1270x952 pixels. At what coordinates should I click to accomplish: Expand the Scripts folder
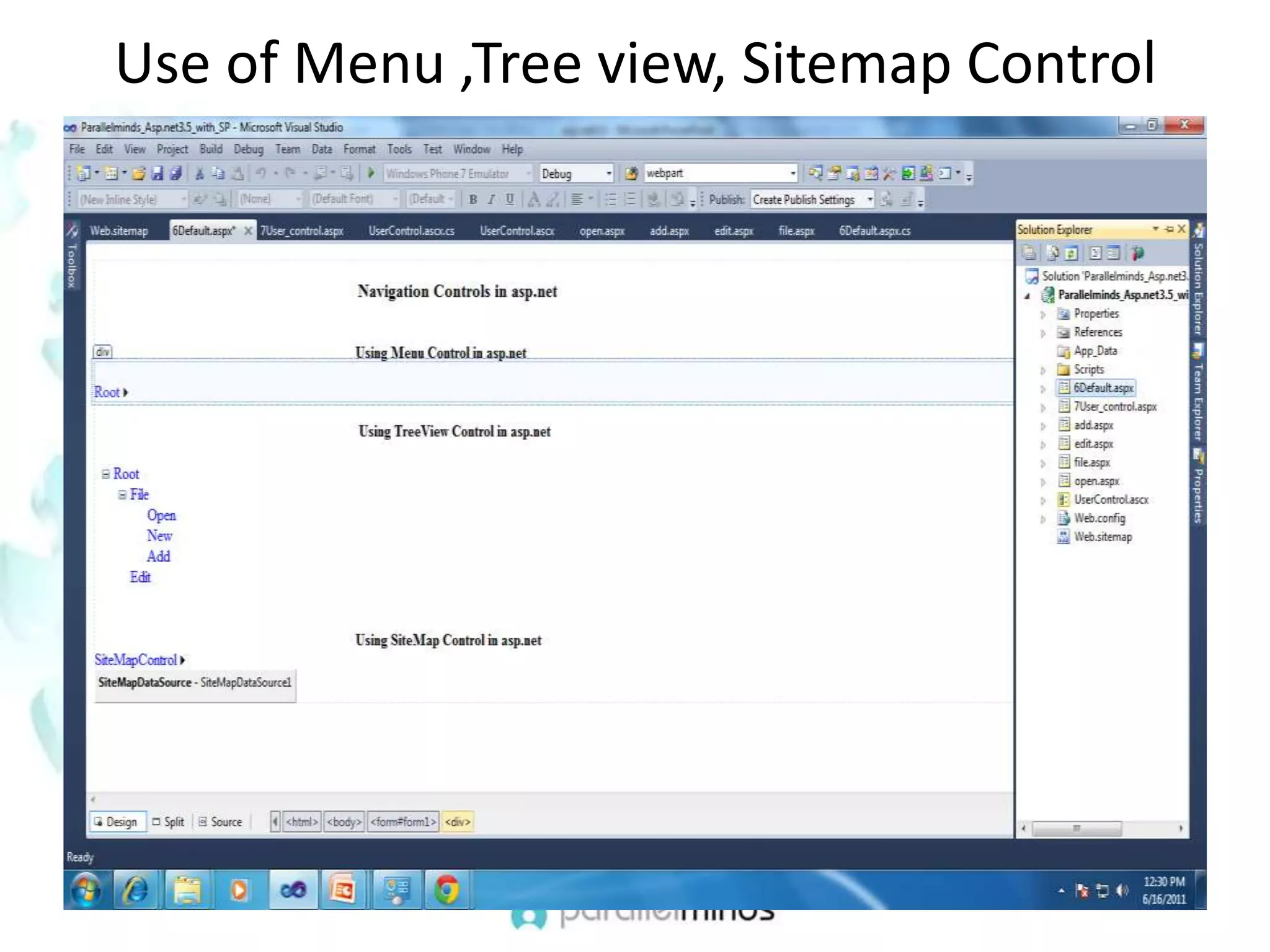(x=1043, y=371)
